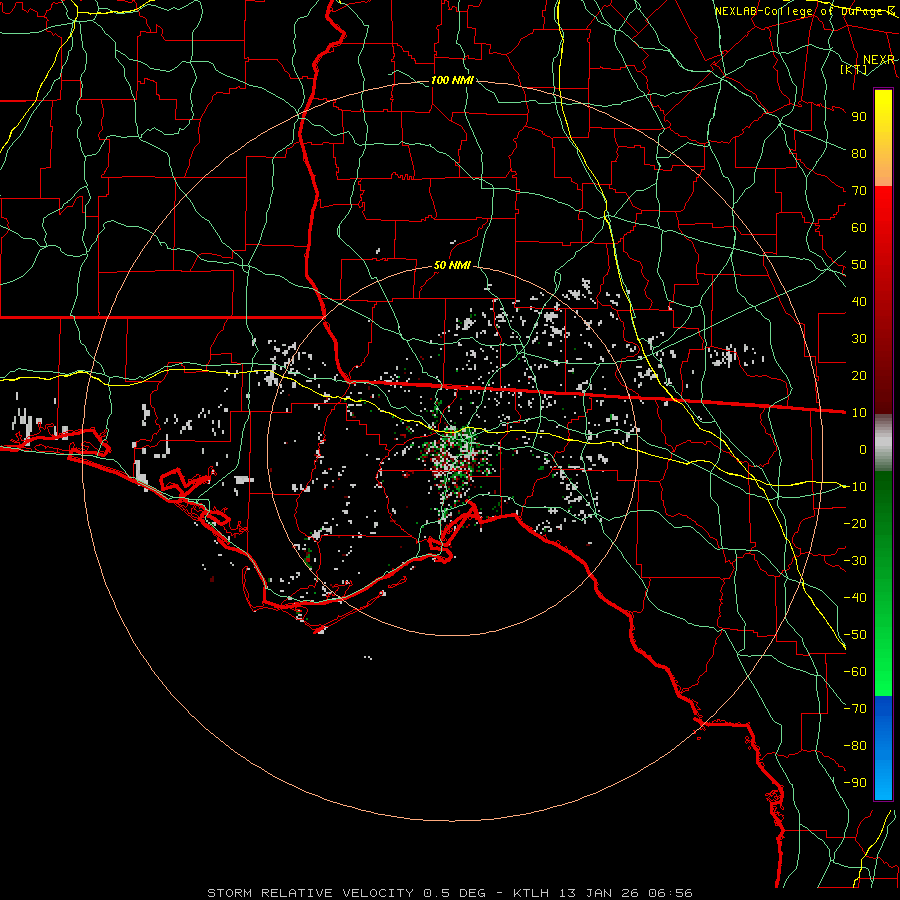Select the positive 40 tick on velocity scale

[859, 301]
